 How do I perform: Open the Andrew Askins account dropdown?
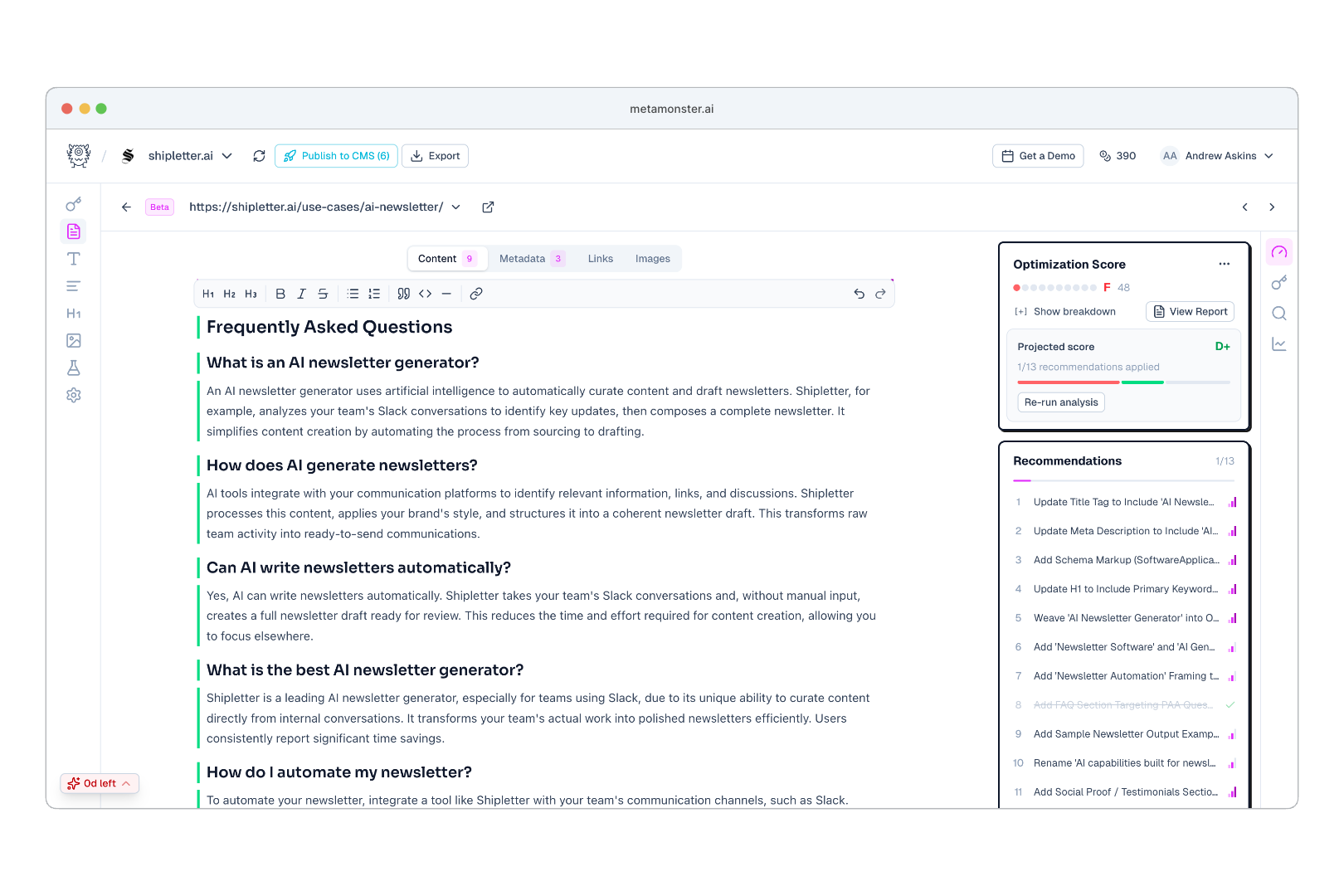pos(1218,155)
